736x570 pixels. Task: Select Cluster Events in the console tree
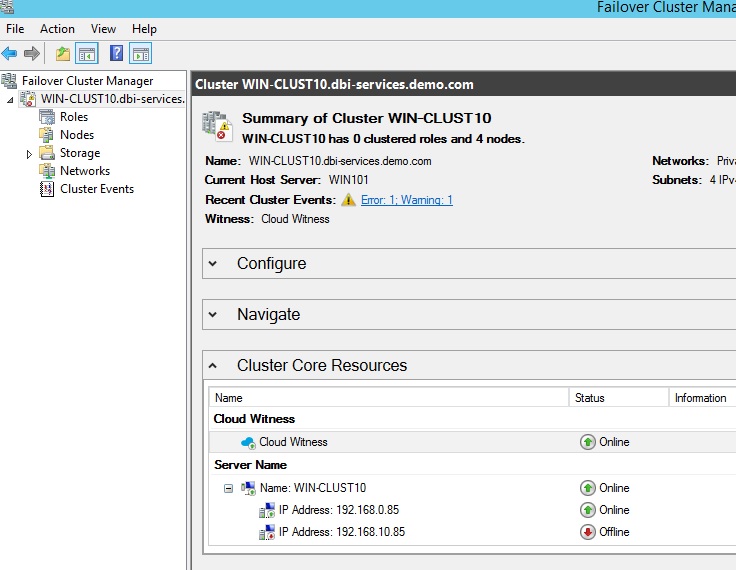pos(97,189)
